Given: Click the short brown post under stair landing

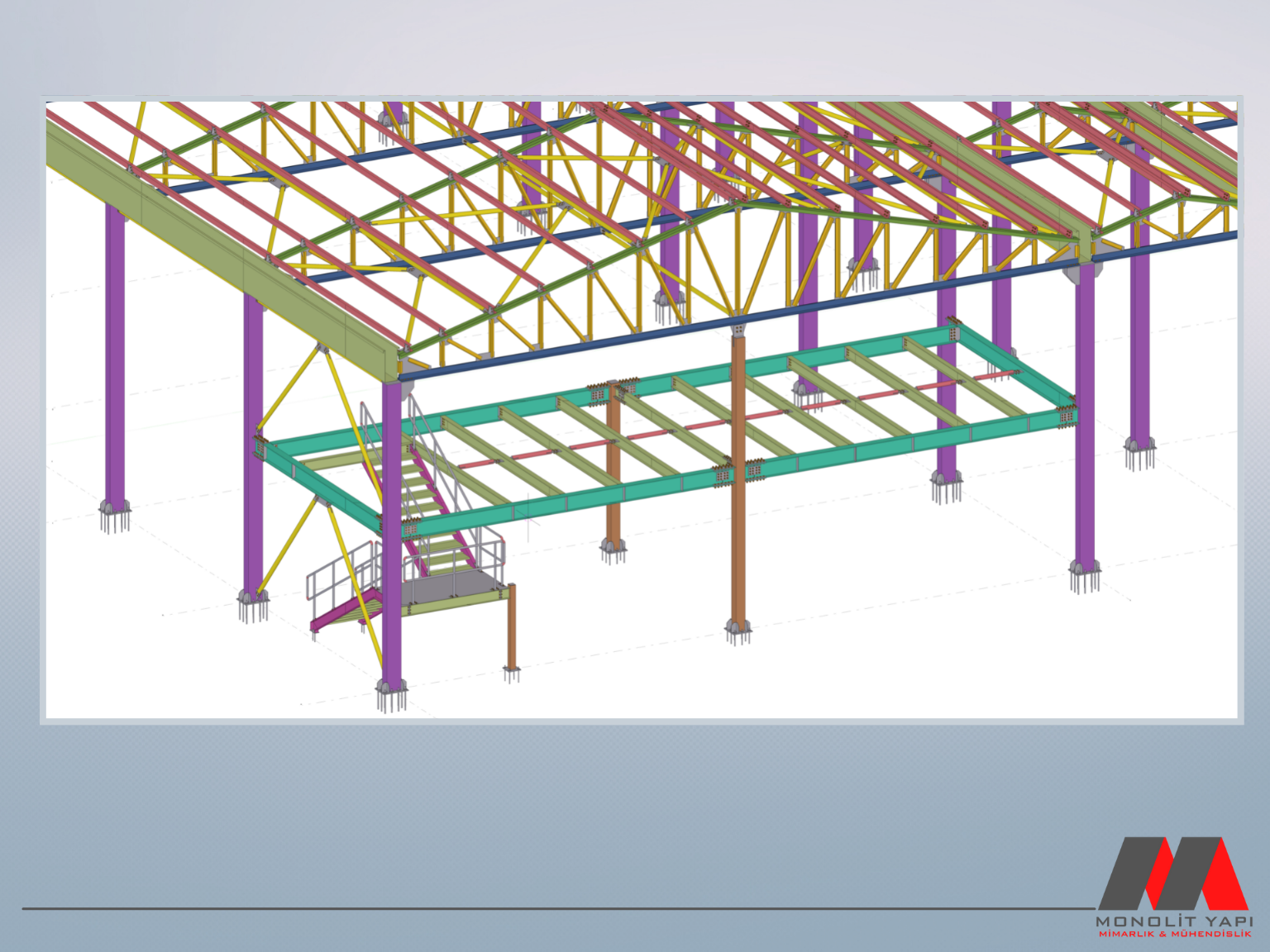Looking at the screenshot, I should click(x=512, y=626).
